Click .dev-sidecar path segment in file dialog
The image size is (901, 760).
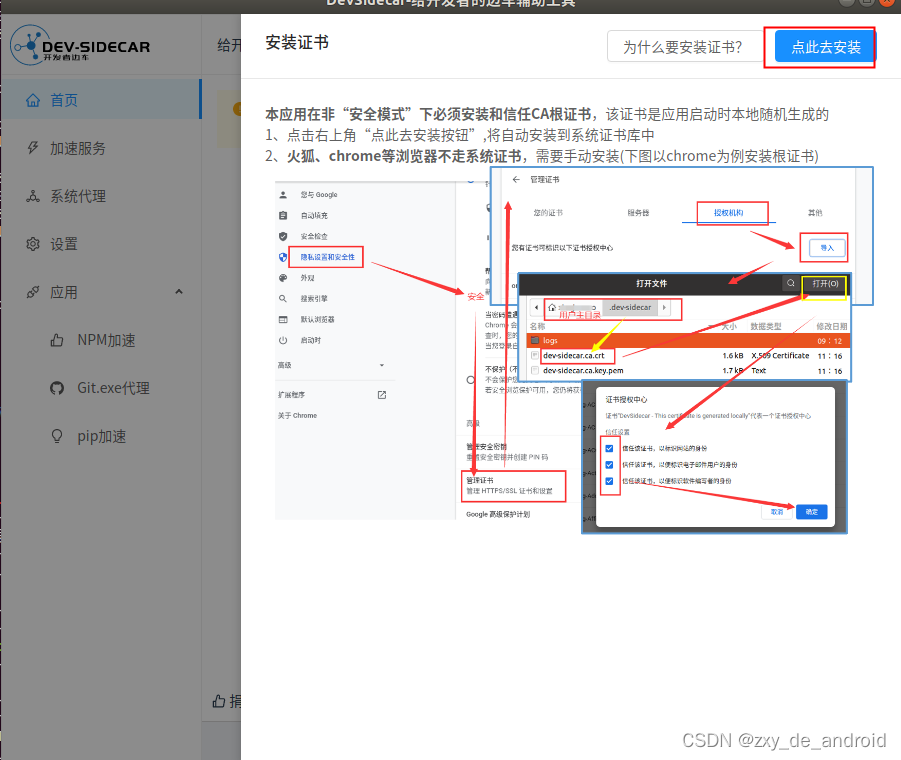click(630, 307)
